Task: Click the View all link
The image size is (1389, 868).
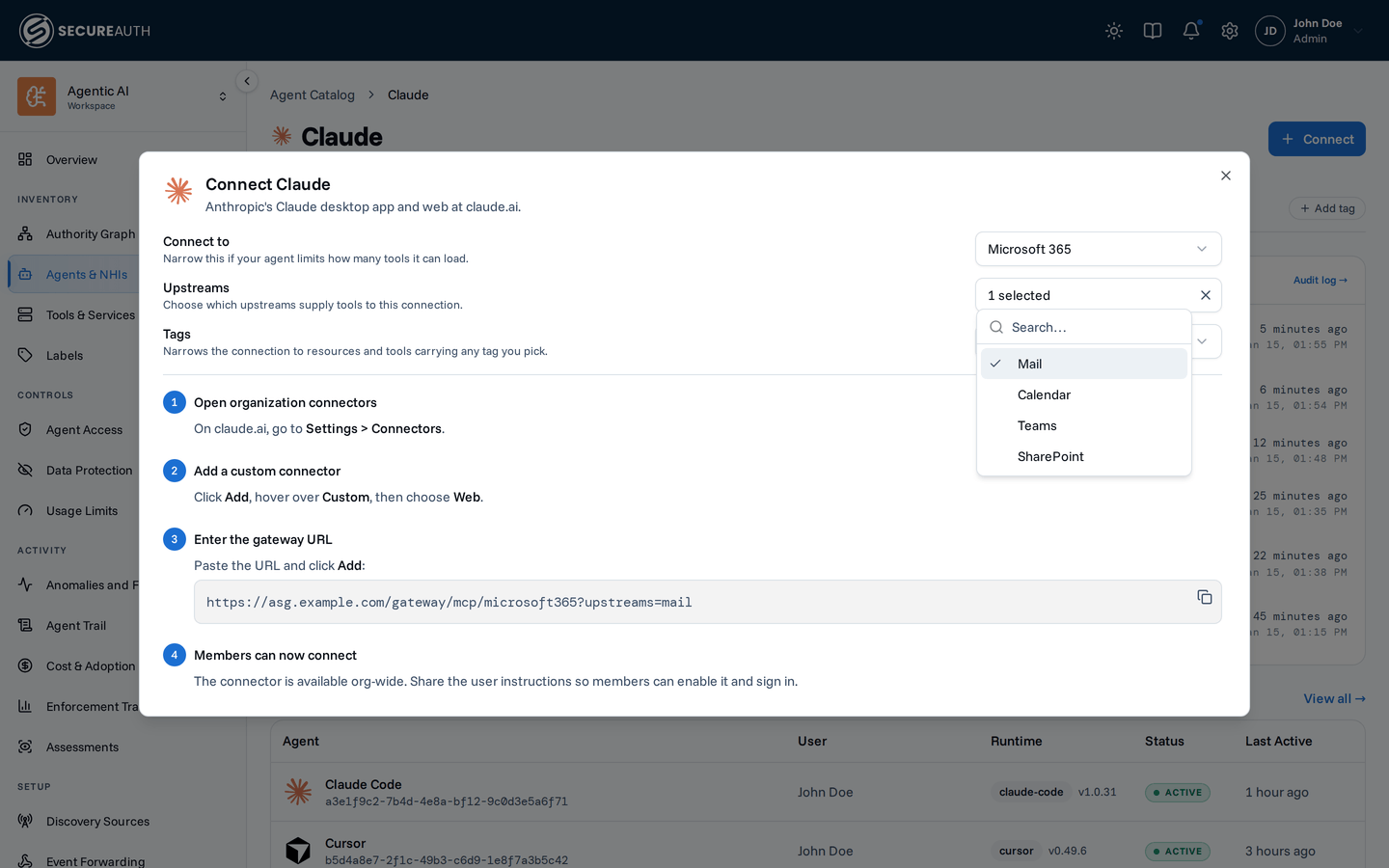Action: [x=1334, y=698]
